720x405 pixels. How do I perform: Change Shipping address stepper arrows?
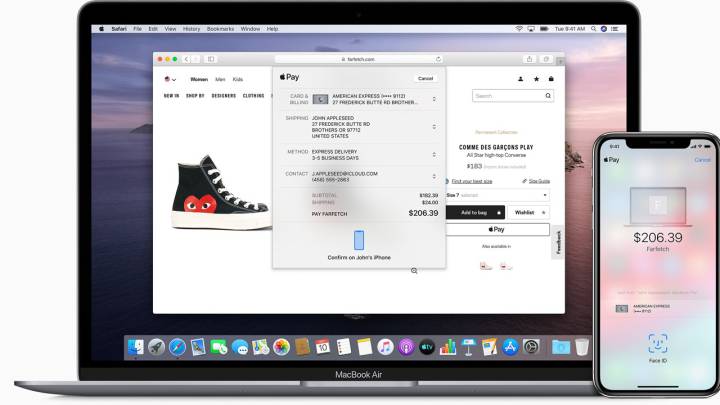(434, 127)
